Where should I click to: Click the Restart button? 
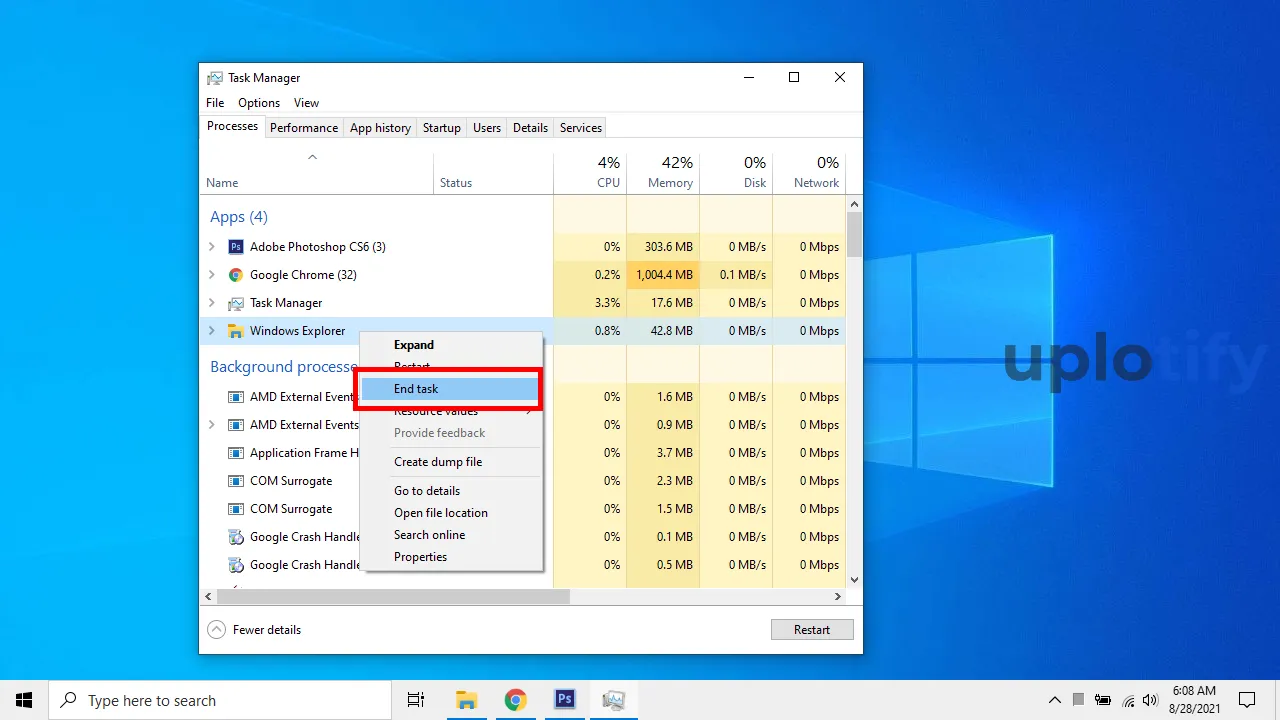(812, 630)
